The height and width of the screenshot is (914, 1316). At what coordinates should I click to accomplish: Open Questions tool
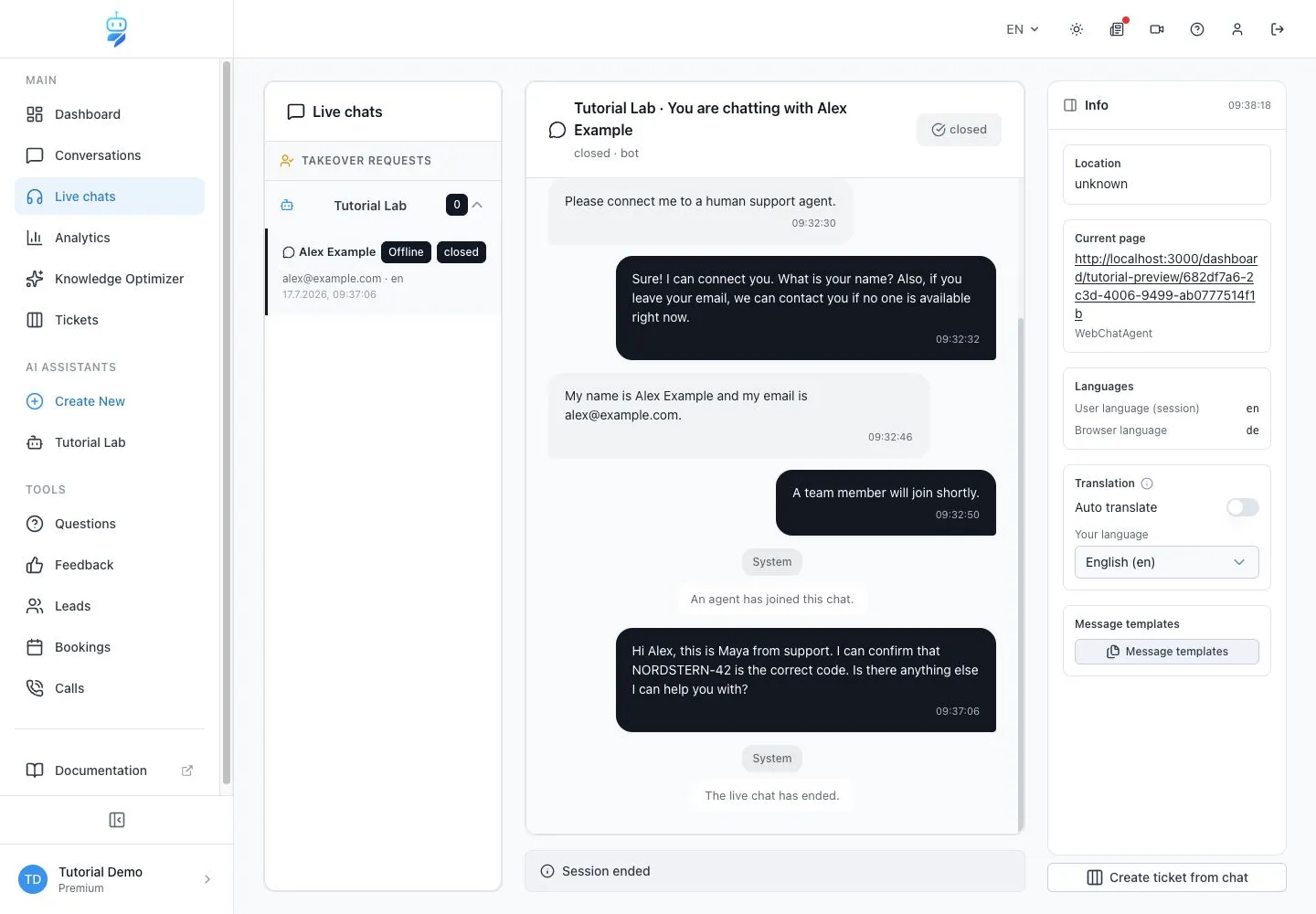pos(110,524)
